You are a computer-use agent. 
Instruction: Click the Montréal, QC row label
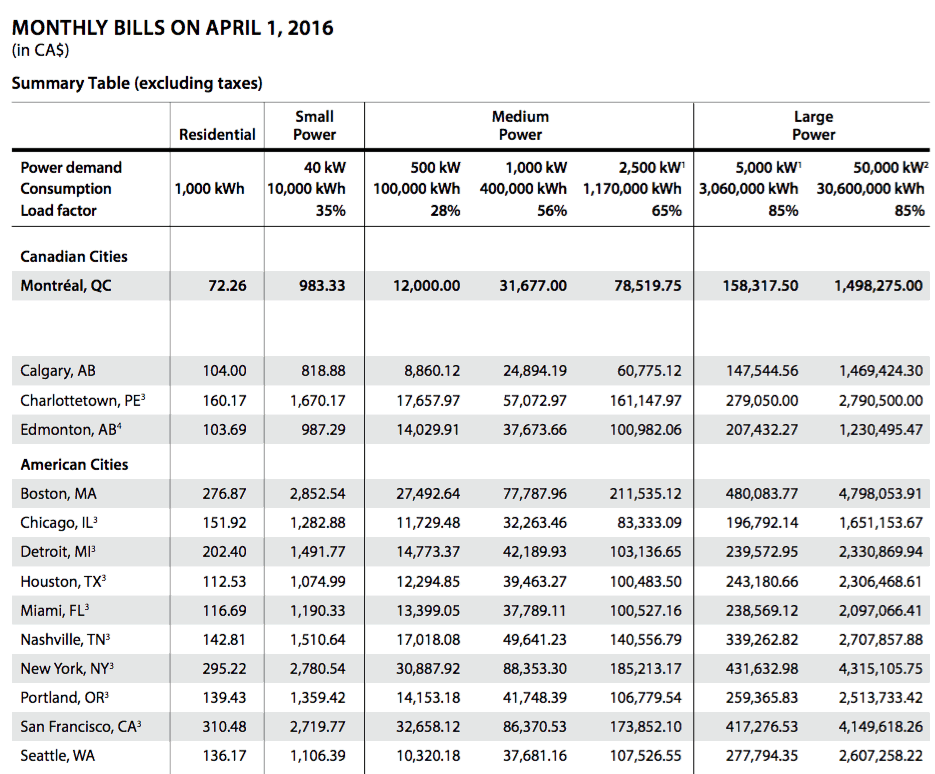pyautogui.click(x=66, y=285)
